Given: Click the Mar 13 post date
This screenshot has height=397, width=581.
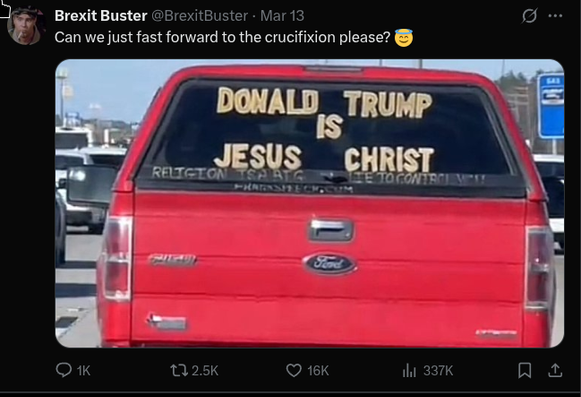Looking at the screenshot, I should (x=282, y=16).
